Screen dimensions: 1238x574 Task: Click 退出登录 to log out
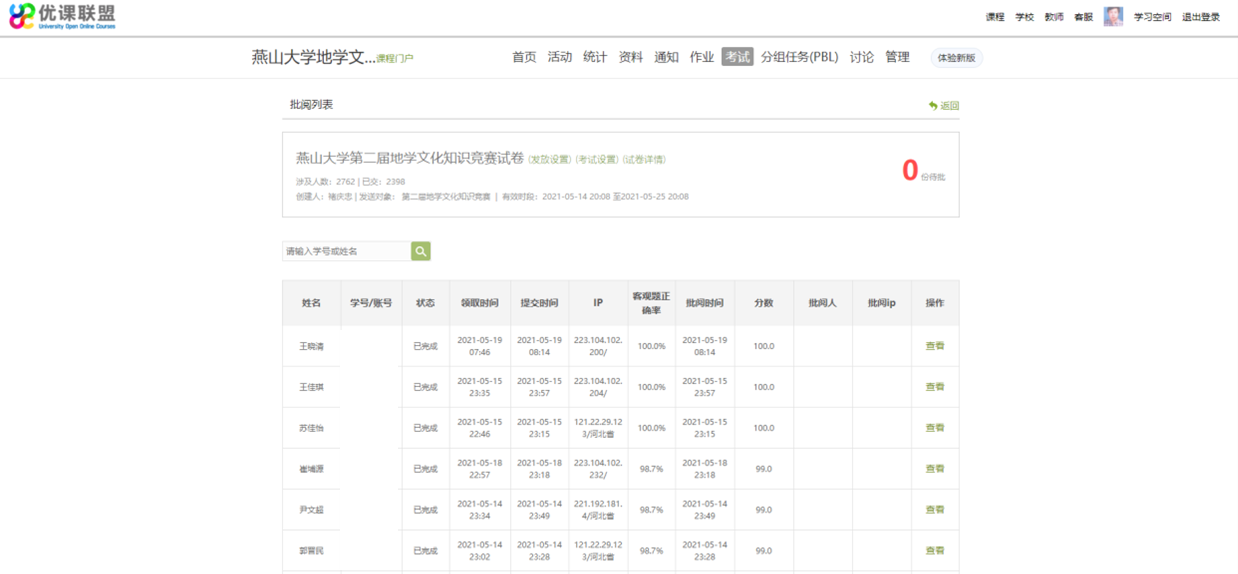(x=1200, y=17)
